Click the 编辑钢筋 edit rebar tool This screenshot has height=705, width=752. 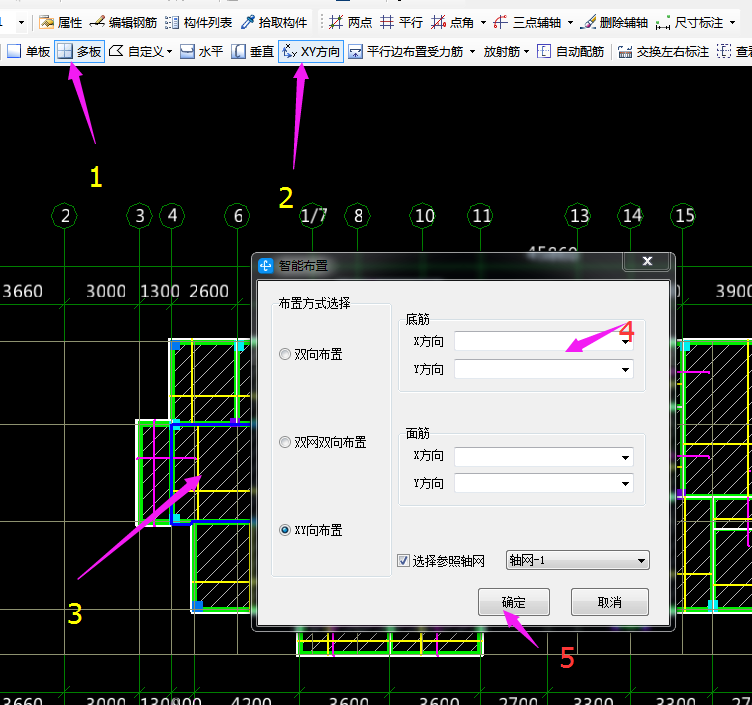pyautogui.click(x=124, y=23)
